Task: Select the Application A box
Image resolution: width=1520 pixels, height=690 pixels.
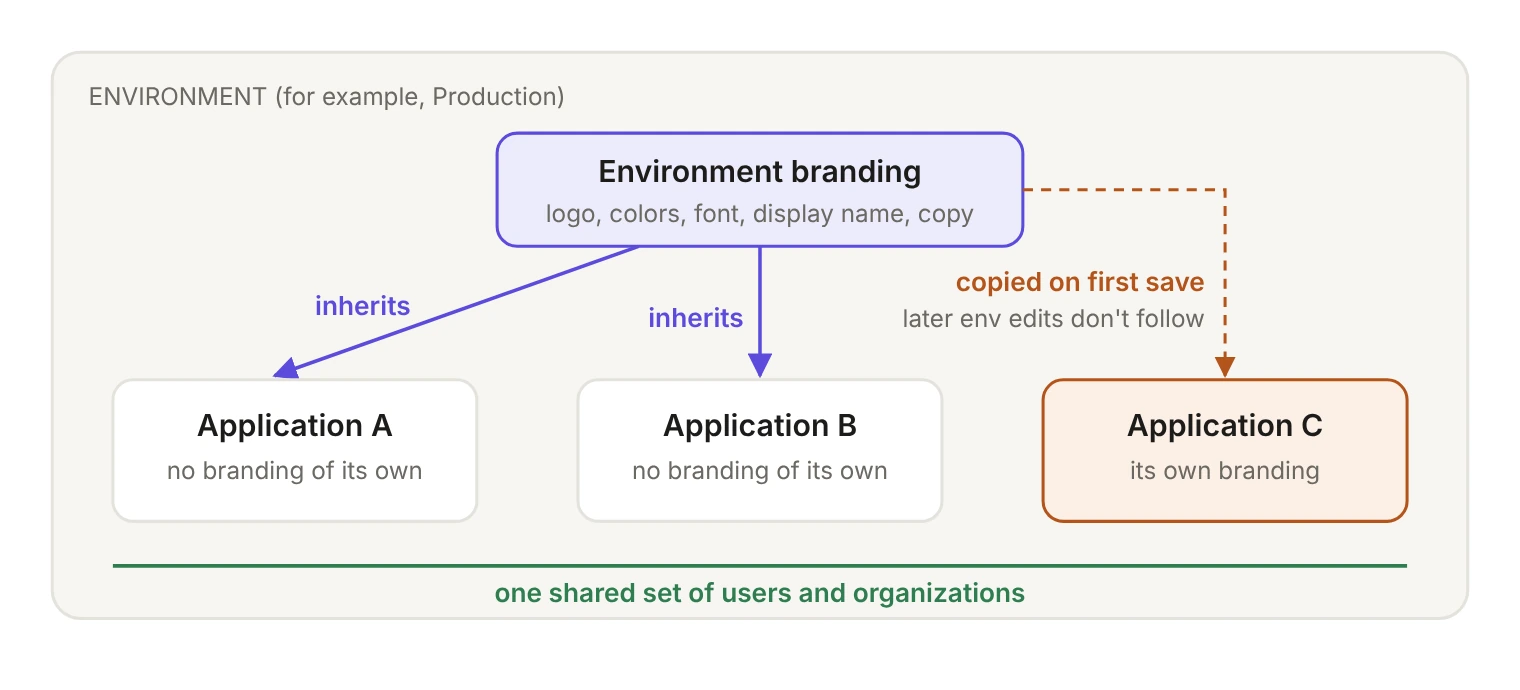Action: [295, 450]
